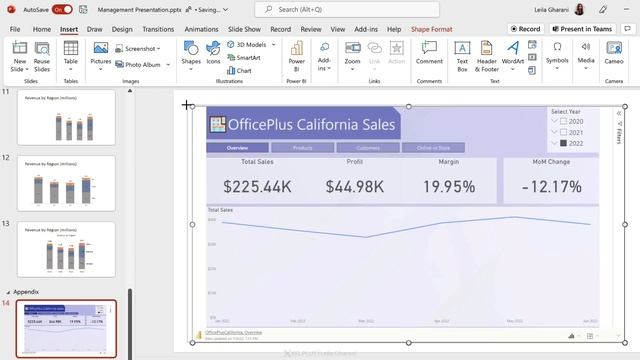
Task: Insert Date & Time from Text group
Action: pyautogui.click(x=532, y=44)
